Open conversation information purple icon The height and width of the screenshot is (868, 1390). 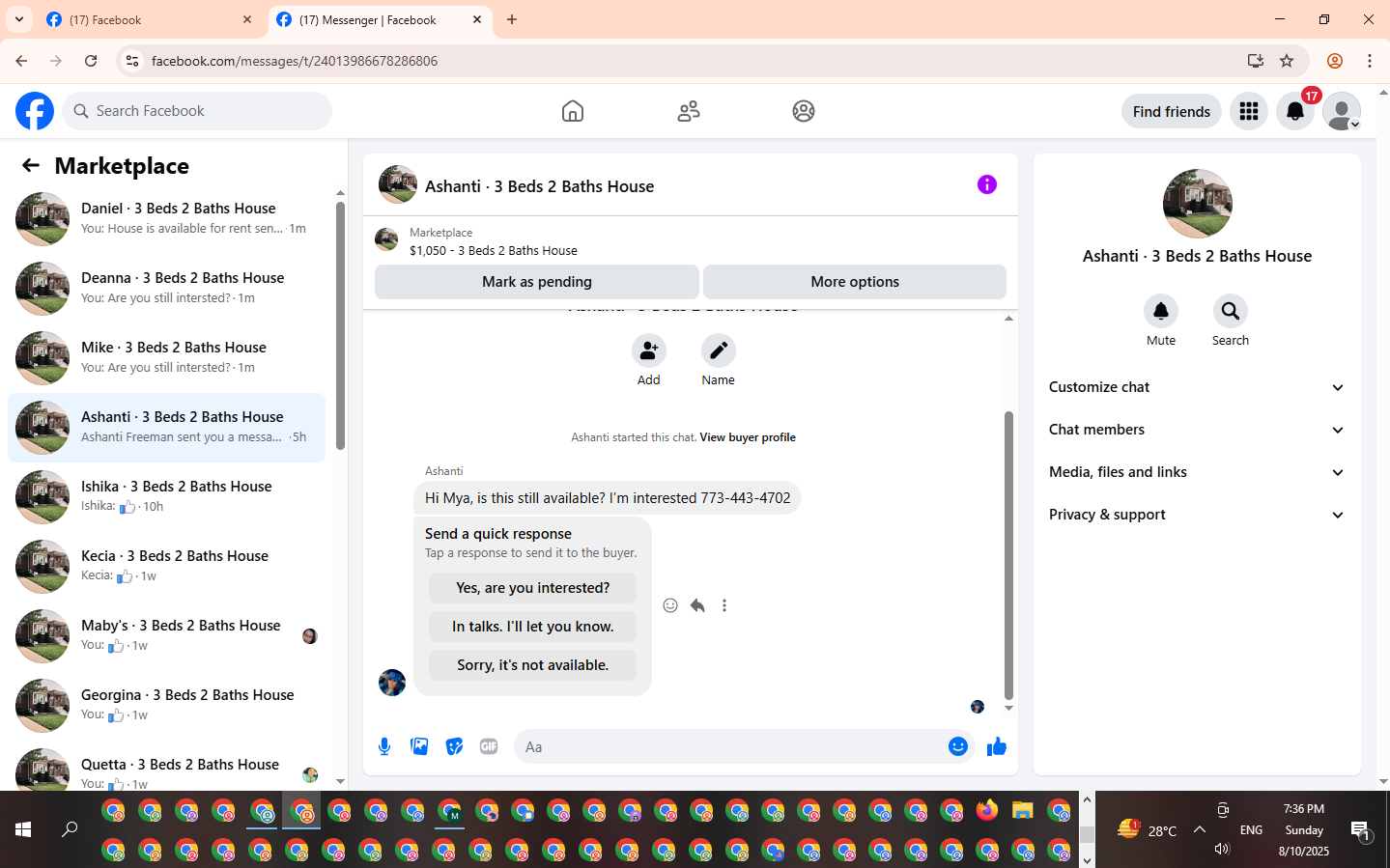(x=987, y=184)
